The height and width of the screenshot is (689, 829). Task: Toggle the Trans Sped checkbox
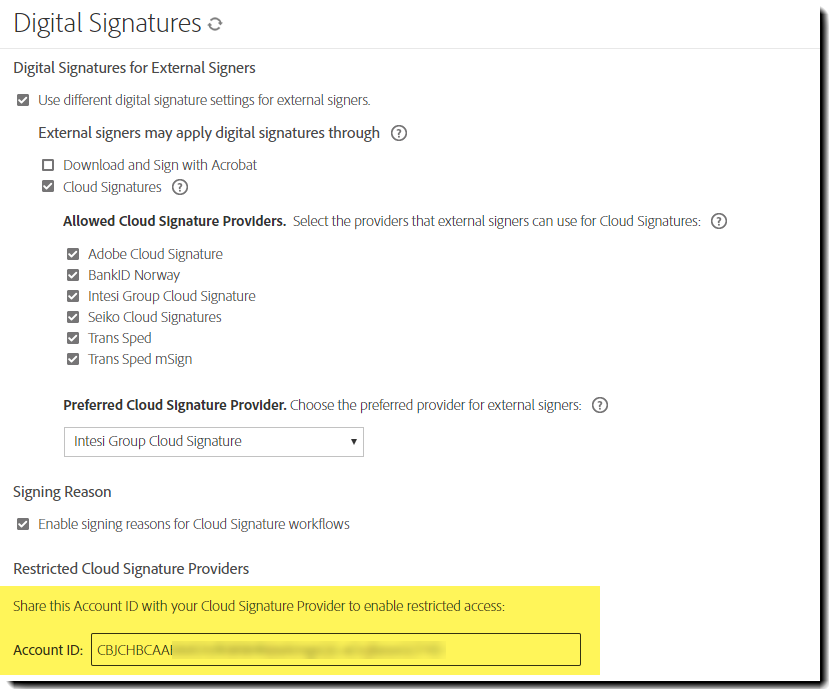(73, 338)
